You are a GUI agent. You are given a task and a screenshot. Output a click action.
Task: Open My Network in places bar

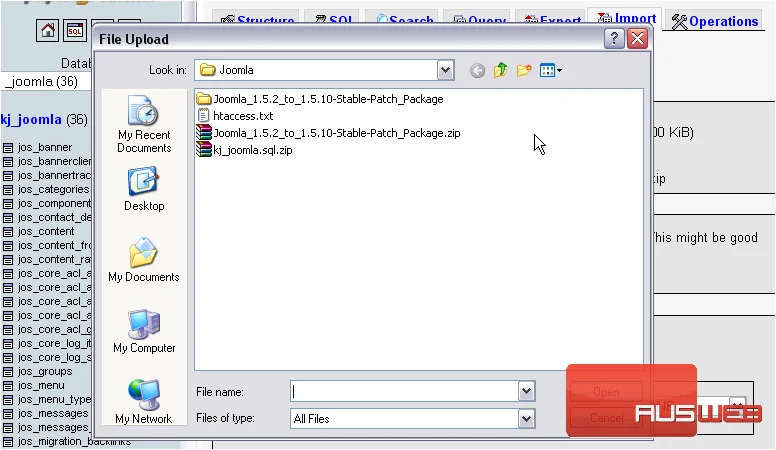coord(144,402)
